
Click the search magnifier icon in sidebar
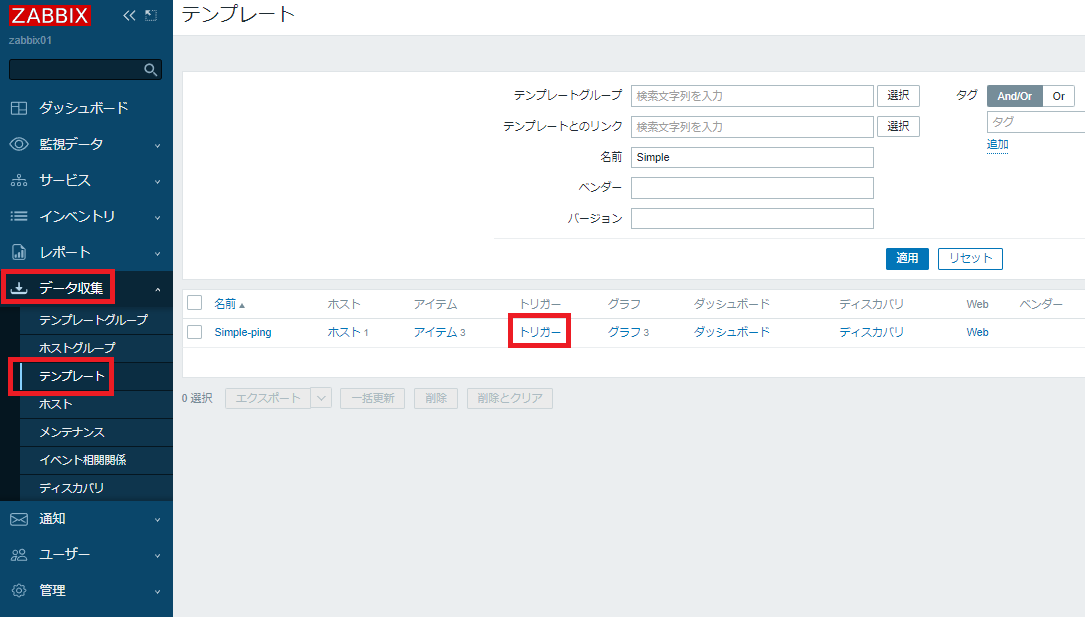coord(150,69)
